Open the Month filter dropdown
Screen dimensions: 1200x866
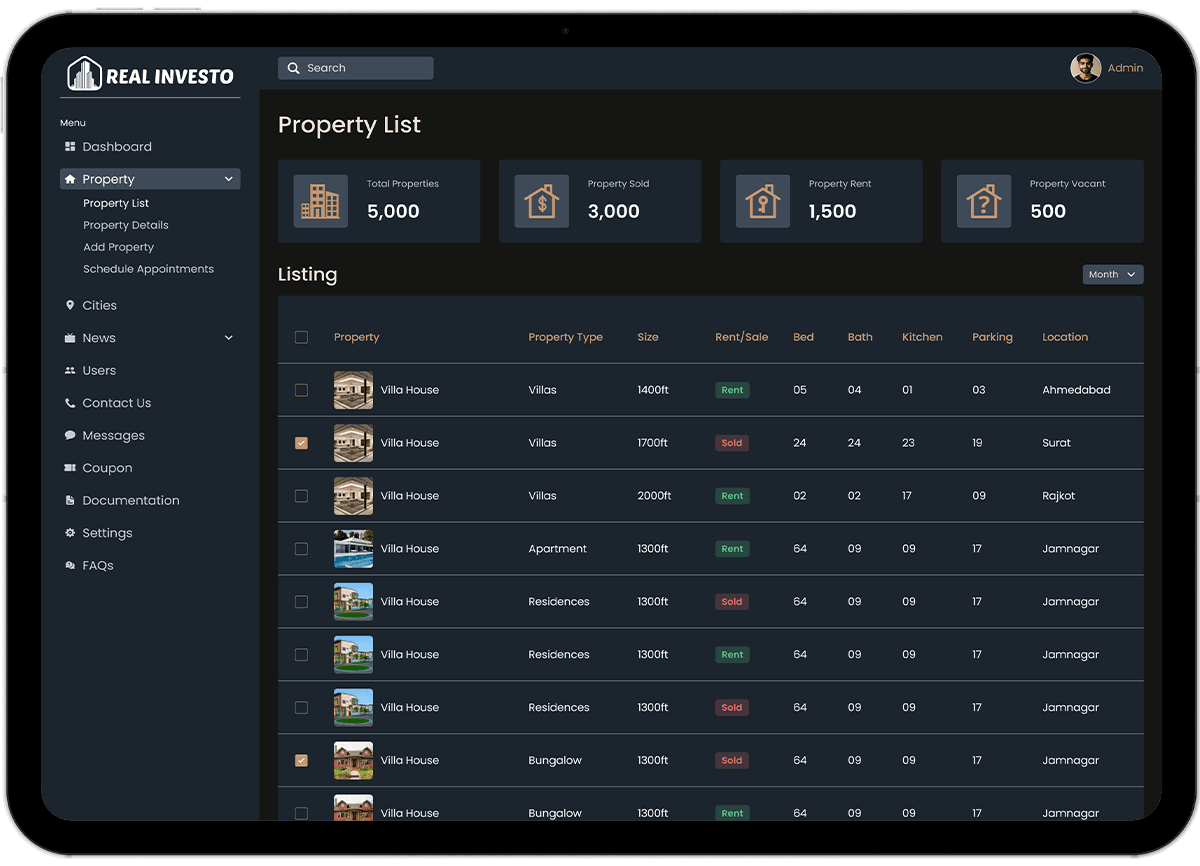point(1113,274)
